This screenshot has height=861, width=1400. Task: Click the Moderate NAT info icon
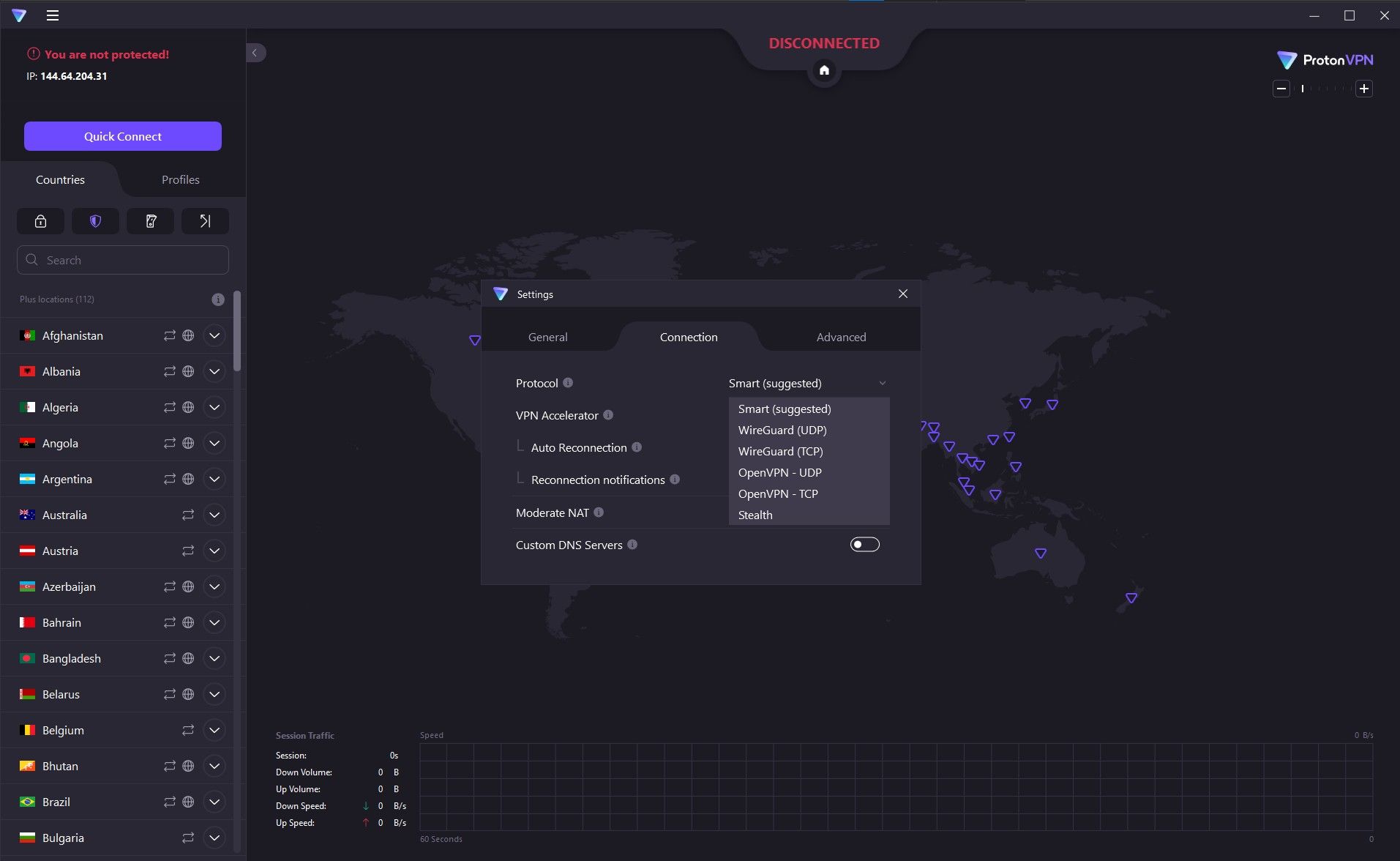(x=600, y=512)
